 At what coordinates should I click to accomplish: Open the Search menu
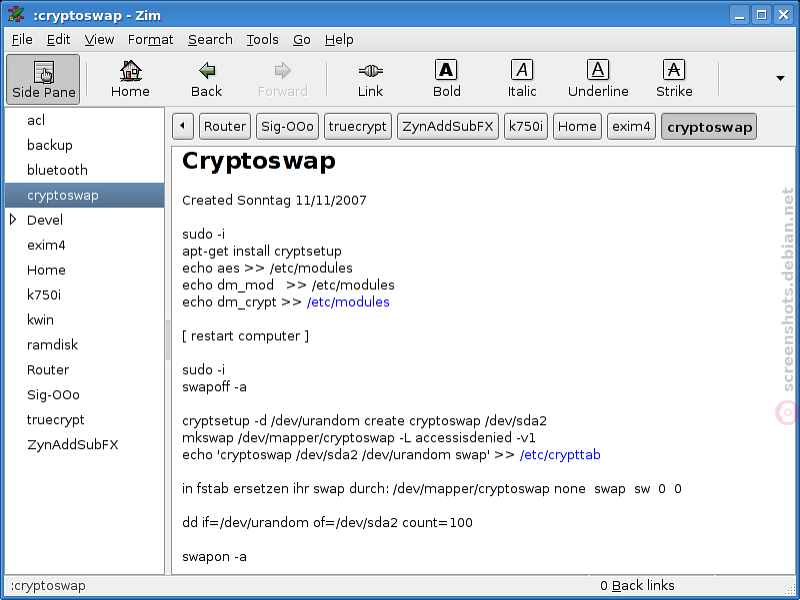pos(210,40)
